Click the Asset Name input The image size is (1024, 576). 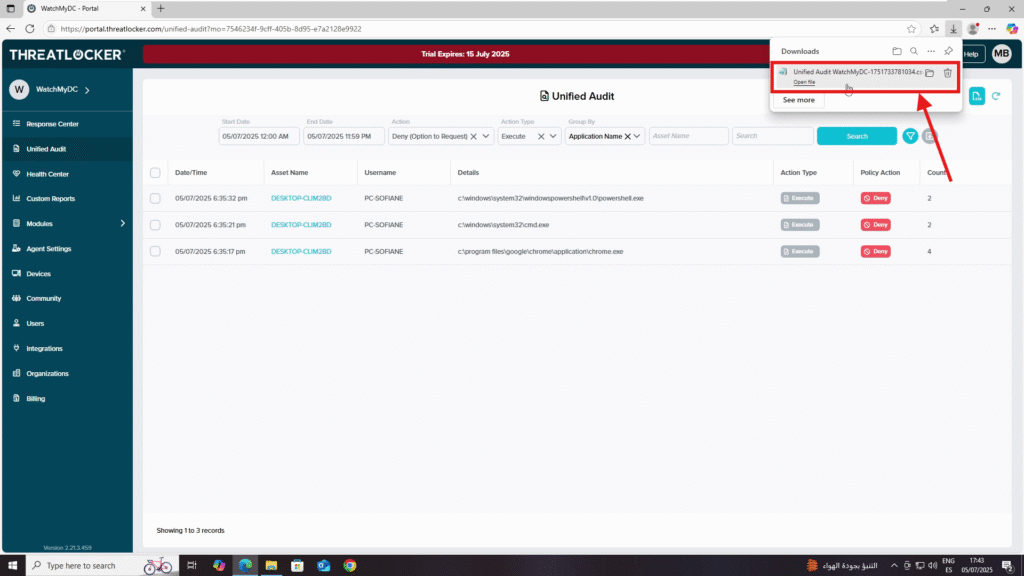(x=688, y=136)
